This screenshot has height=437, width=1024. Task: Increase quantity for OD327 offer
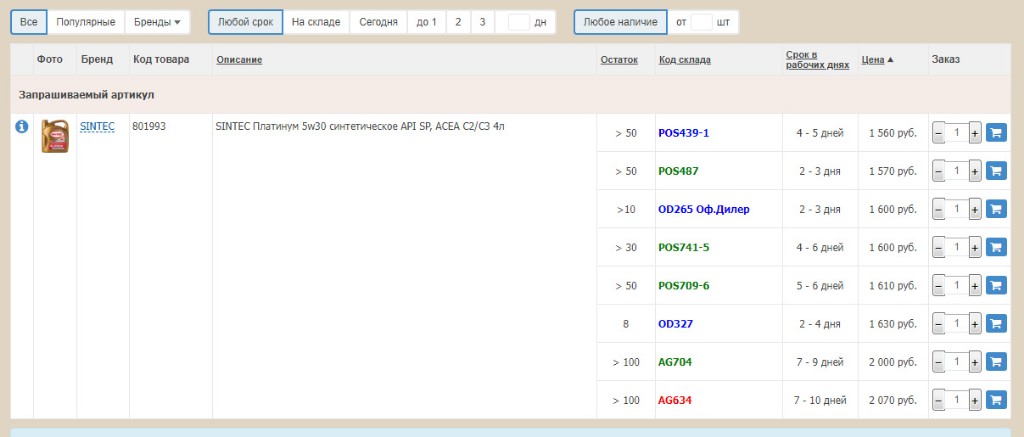pos(975,324)
